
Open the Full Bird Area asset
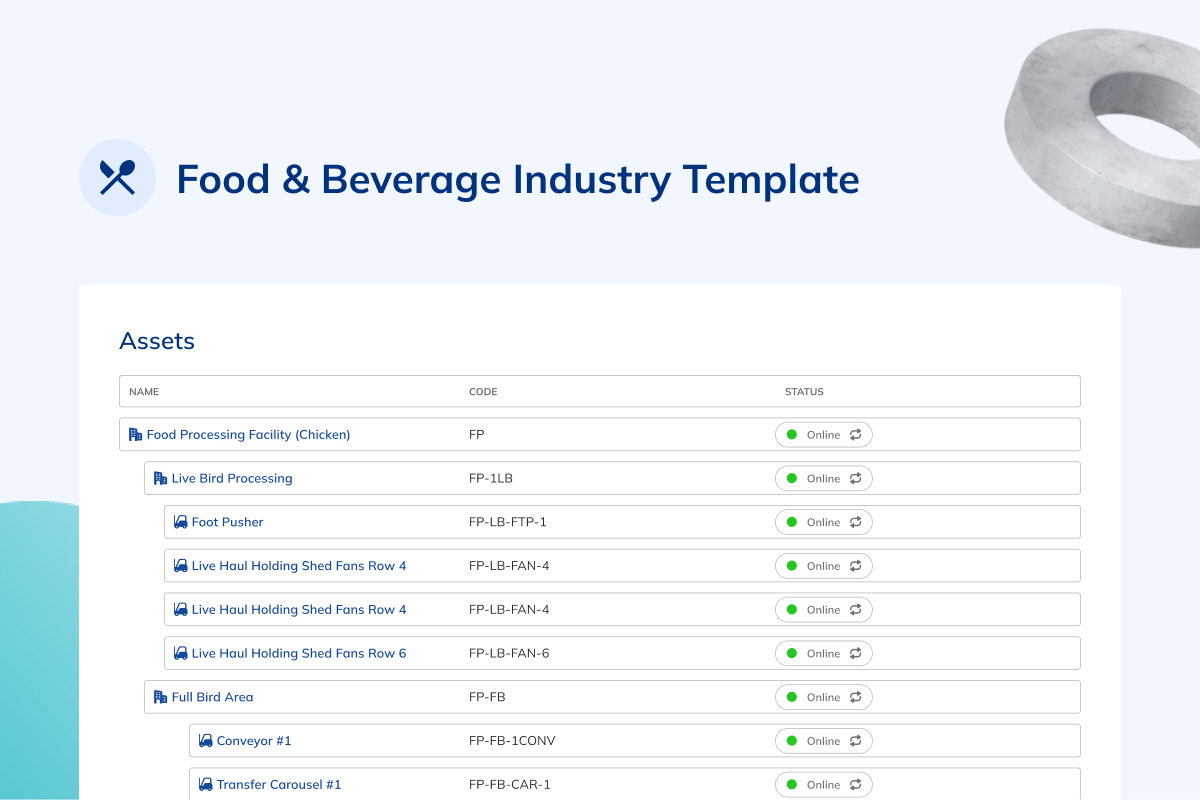coord(212,697)
